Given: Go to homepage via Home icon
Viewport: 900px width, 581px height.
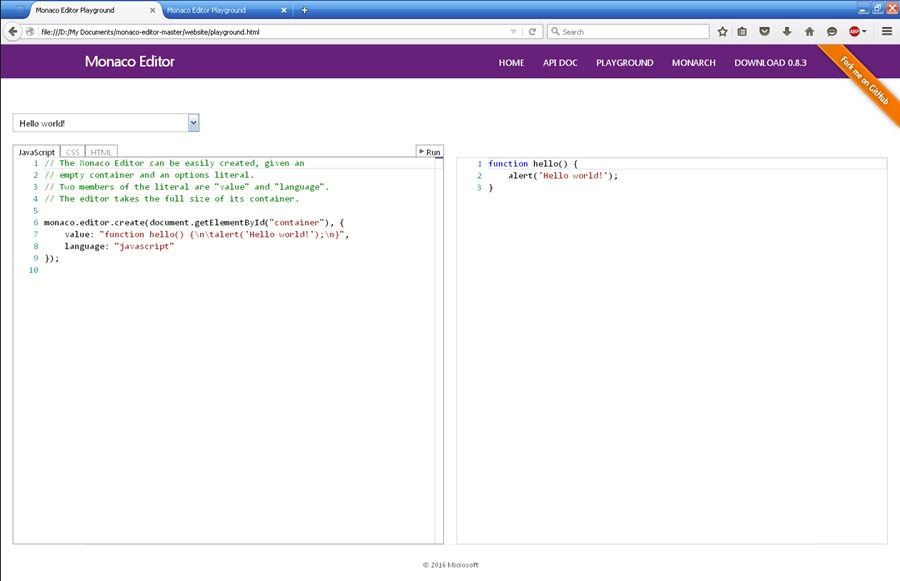Looking at the screenshot, I should click(810, 31).
